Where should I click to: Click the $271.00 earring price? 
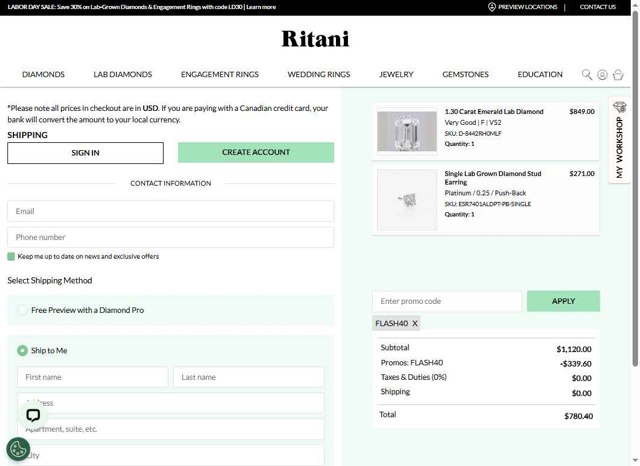[x=582, y=173]
